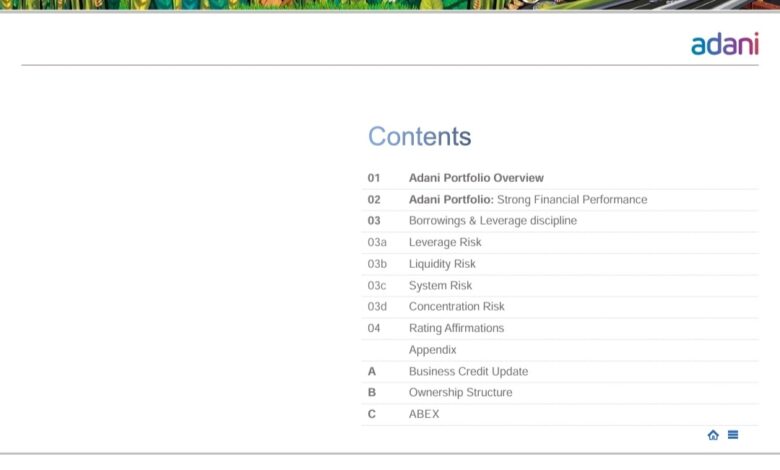Jump to Leverage Risk
The image size is (780, 470).
tap(445, 242)
